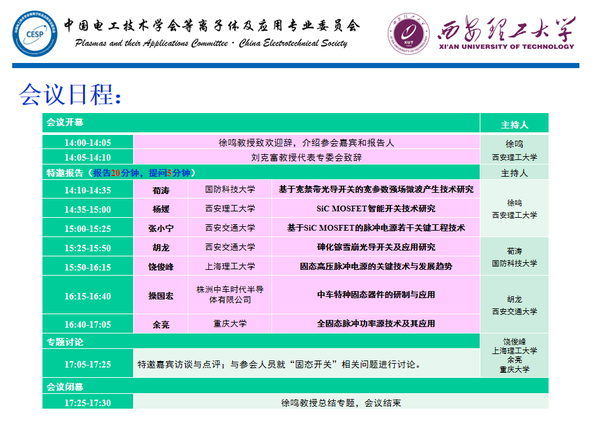Click speaker name 杨媛
The image size is (600, 444).
tap(161, 209)
